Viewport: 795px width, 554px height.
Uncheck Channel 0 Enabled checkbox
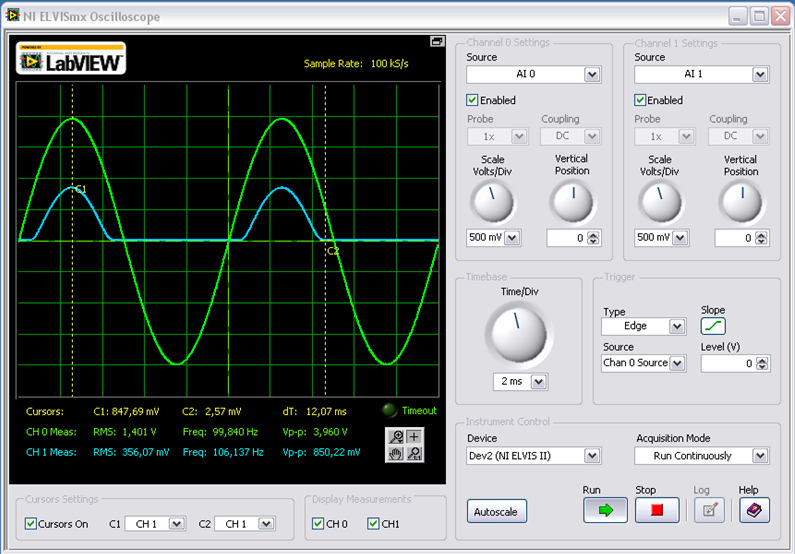pos(472,100)
